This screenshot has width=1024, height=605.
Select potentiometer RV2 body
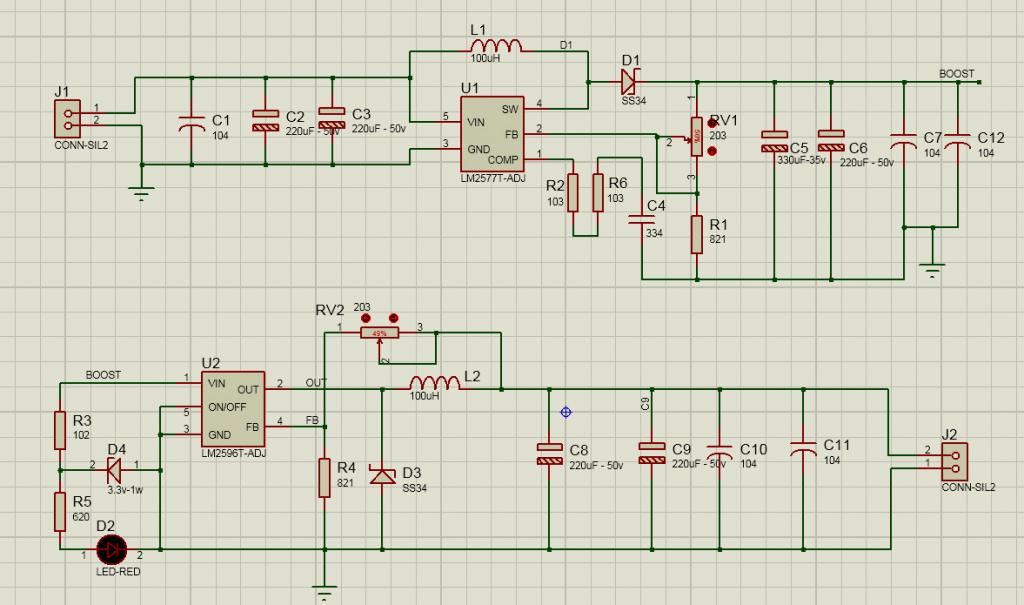point(379,333)
